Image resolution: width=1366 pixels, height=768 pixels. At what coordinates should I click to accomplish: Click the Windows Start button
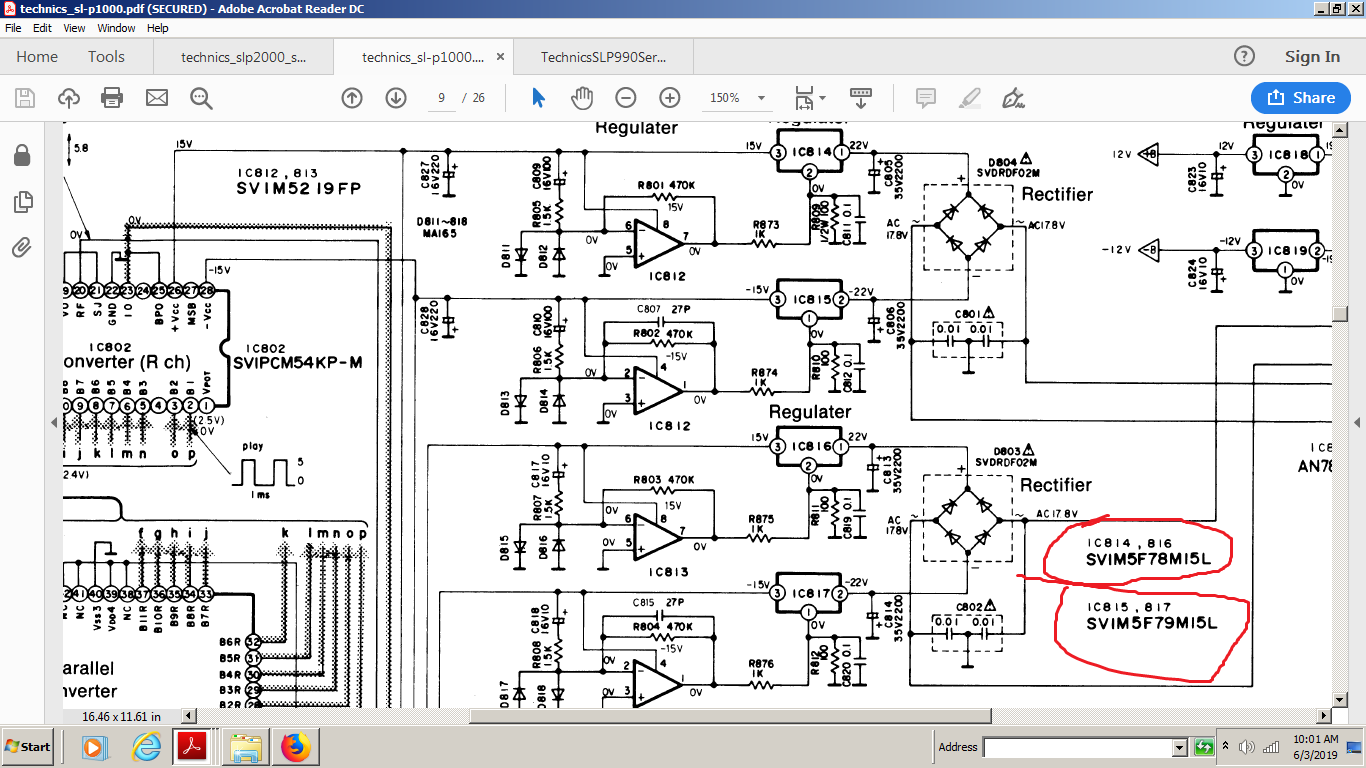(x=28, y=747)
